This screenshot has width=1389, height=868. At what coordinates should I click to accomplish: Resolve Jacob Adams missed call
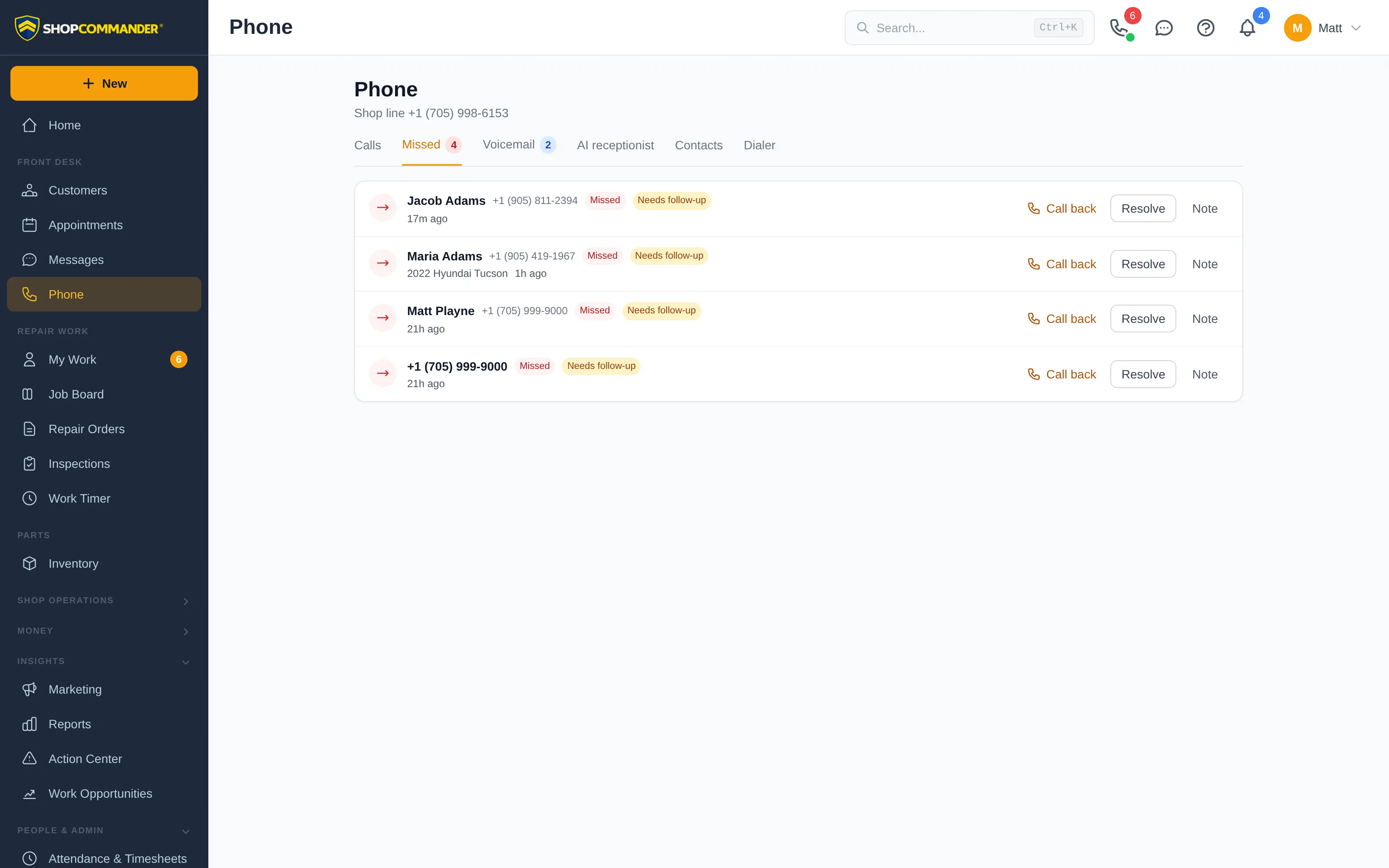coord(1143,208)
